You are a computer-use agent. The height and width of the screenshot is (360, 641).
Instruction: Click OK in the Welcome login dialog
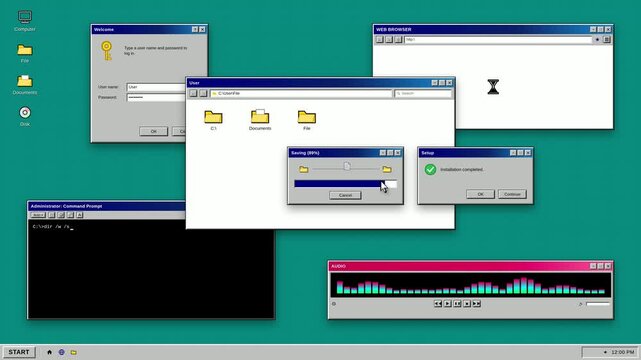[x=153, y=131]
